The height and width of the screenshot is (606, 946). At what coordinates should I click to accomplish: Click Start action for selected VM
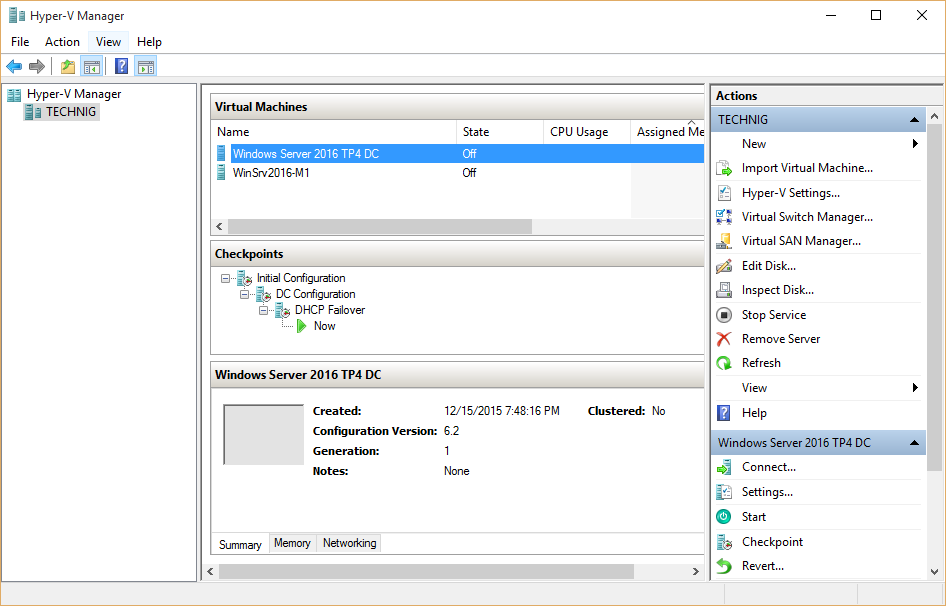pos(754,517)
